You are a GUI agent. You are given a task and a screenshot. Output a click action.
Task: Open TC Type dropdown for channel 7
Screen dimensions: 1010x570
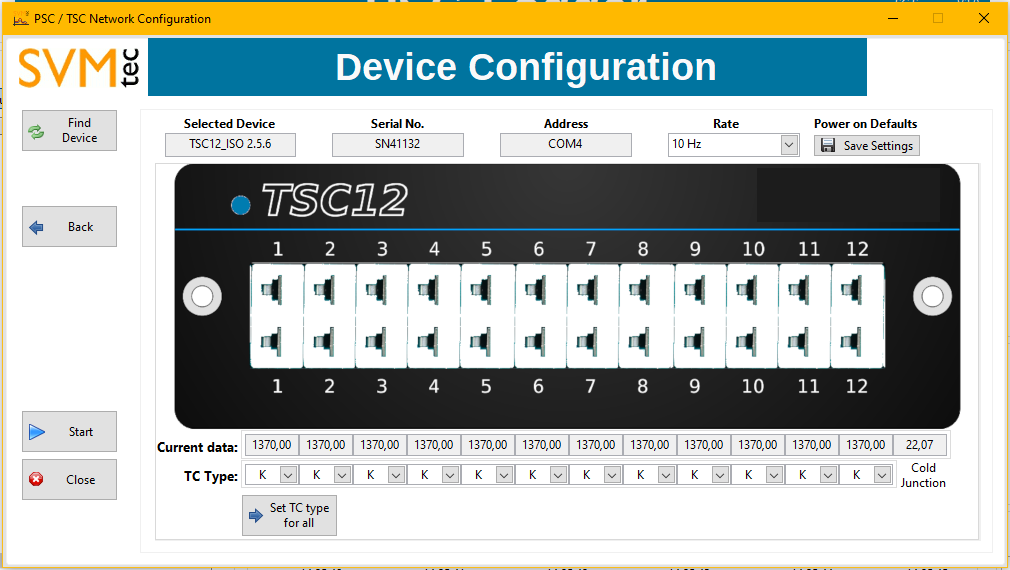(612, 475)
